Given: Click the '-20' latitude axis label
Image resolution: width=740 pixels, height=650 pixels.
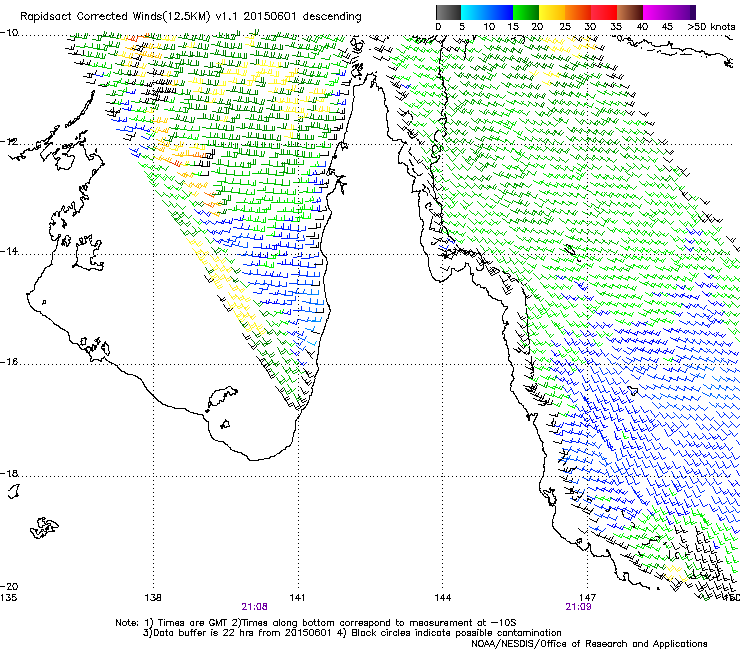Looking at the screenshot, I should [9, 586].
